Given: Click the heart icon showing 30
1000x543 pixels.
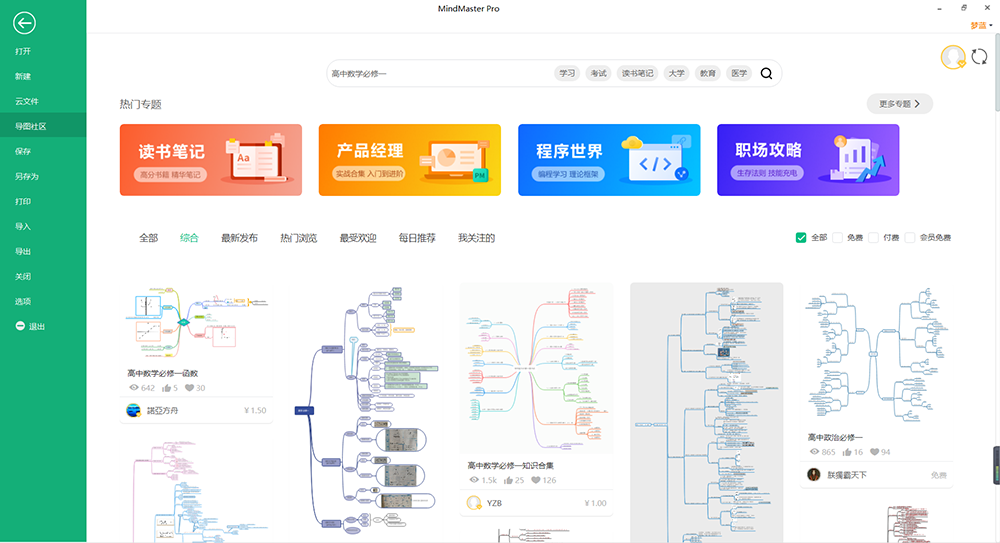Looking at the screenshot, I should tap(189, 388).
